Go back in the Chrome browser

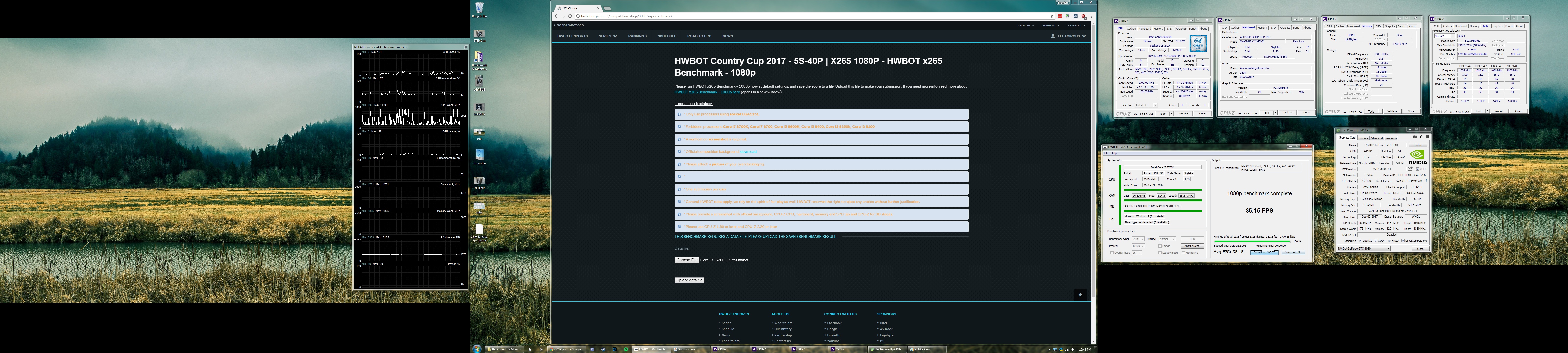click(556, 16)
